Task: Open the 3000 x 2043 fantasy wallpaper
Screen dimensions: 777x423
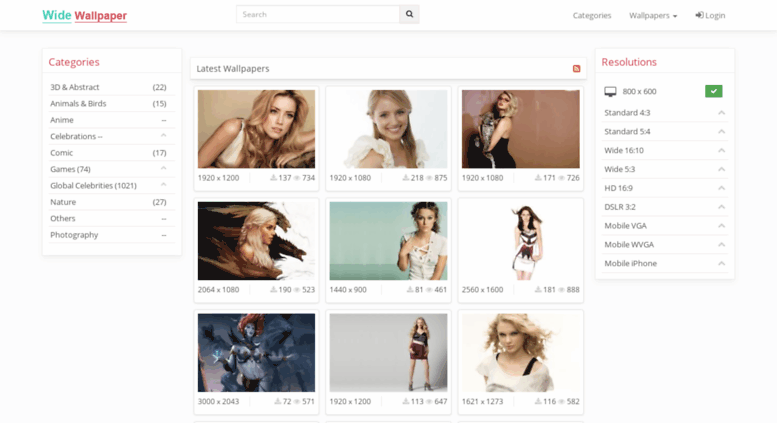Action: tap(256, 353)
